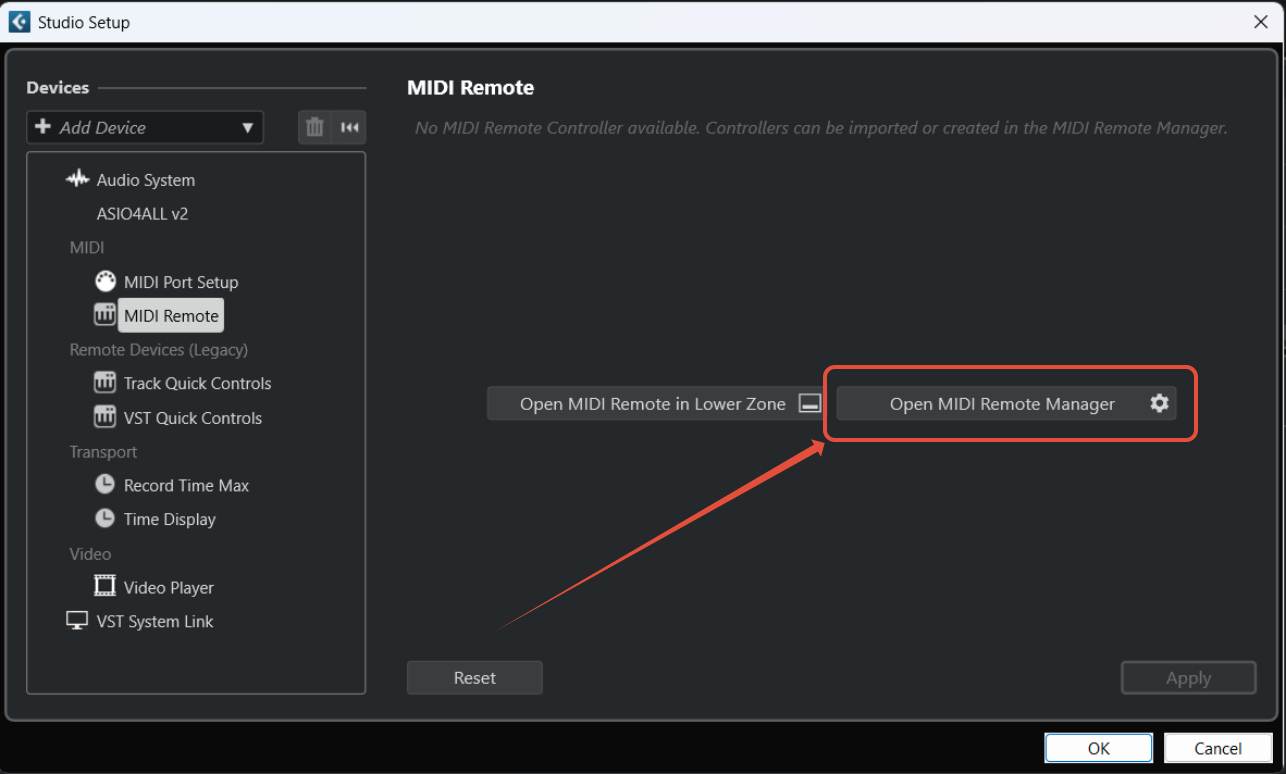Click Open MIDI Remote in Lower Zone
Viewport: 1286px width, 774px height.
click(656, 404)
